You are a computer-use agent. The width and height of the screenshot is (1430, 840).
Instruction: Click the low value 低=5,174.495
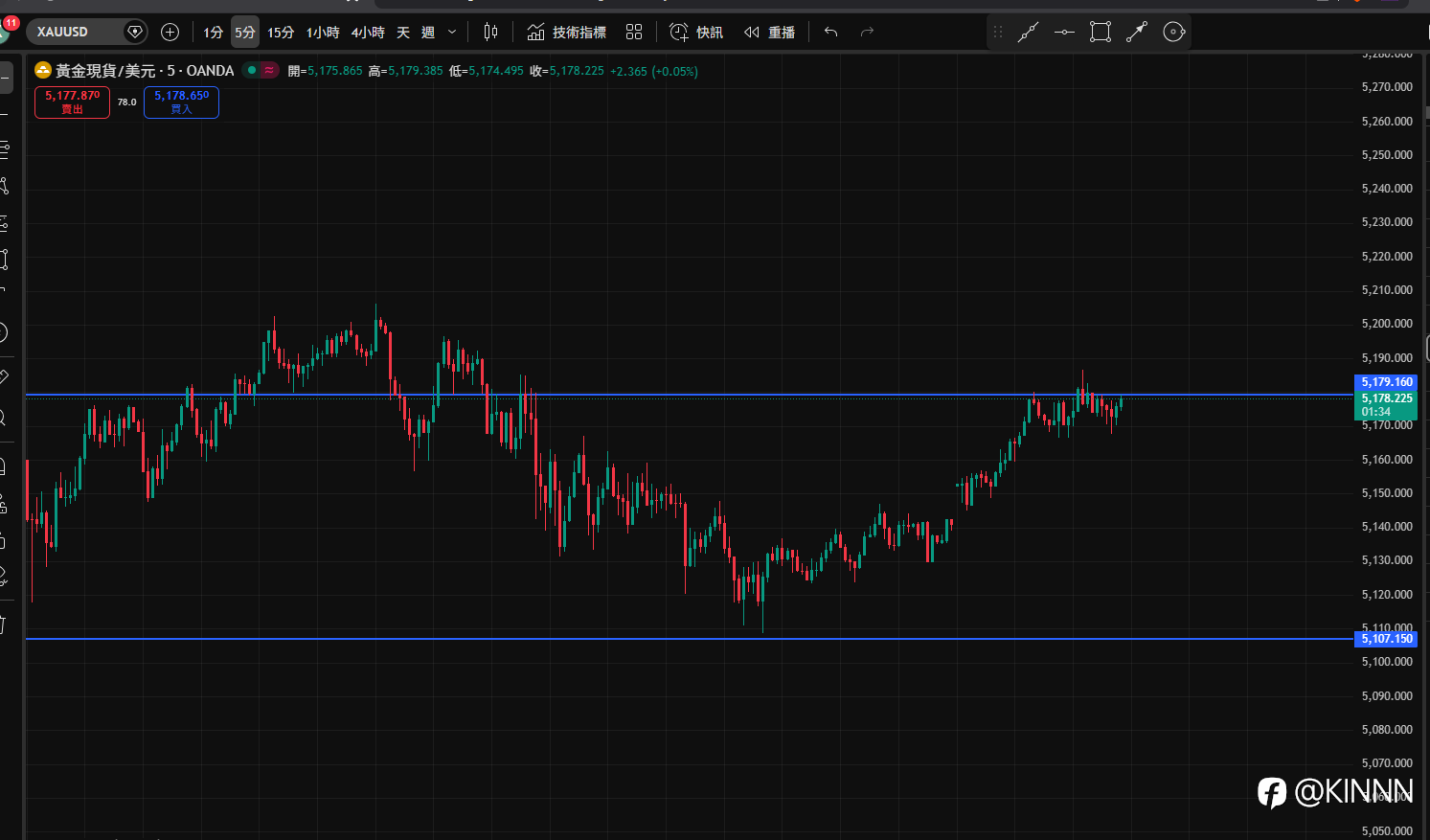(487, 71)
